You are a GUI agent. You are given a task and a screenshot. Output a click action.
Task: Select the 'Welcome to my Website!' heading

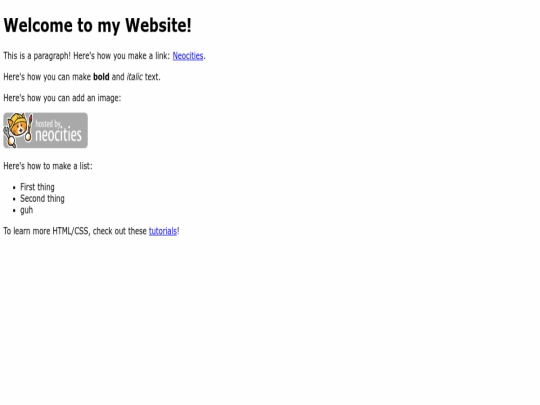point(97,25)
